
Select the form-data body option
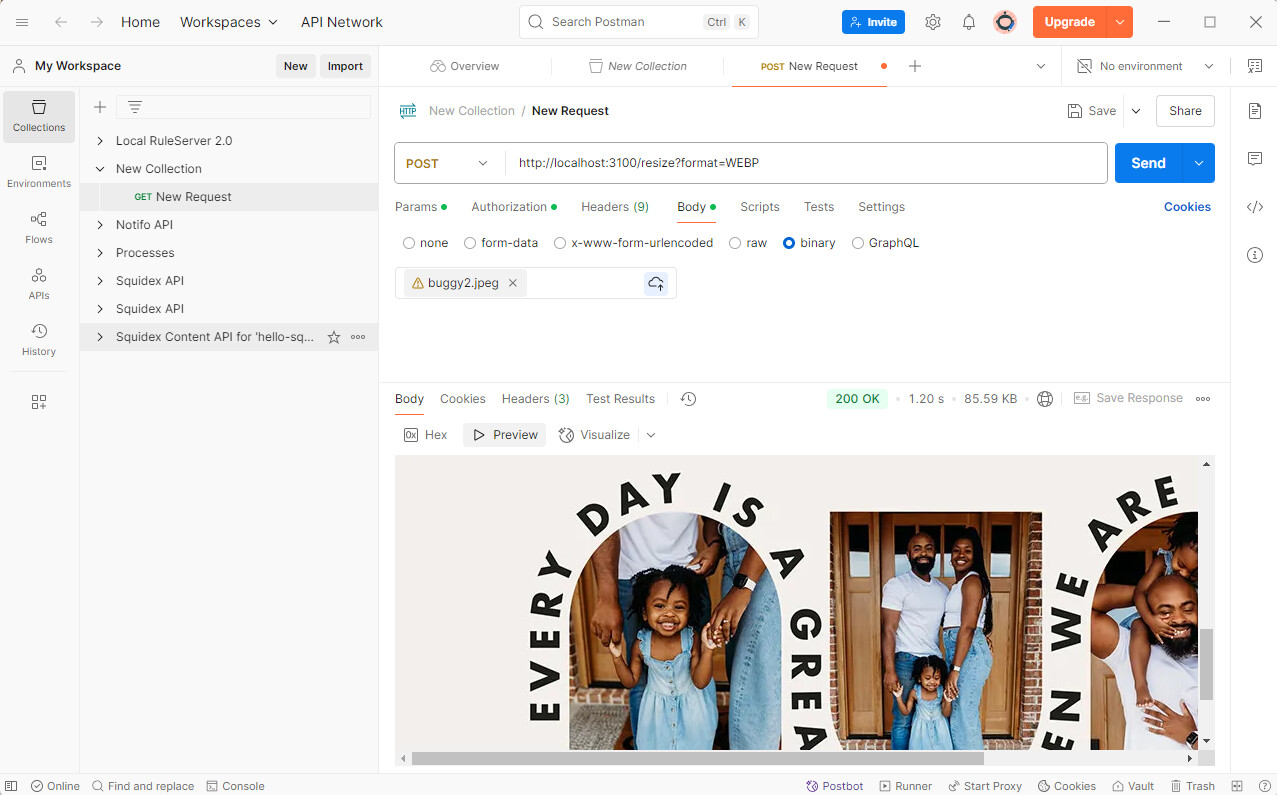click(501, 243)
